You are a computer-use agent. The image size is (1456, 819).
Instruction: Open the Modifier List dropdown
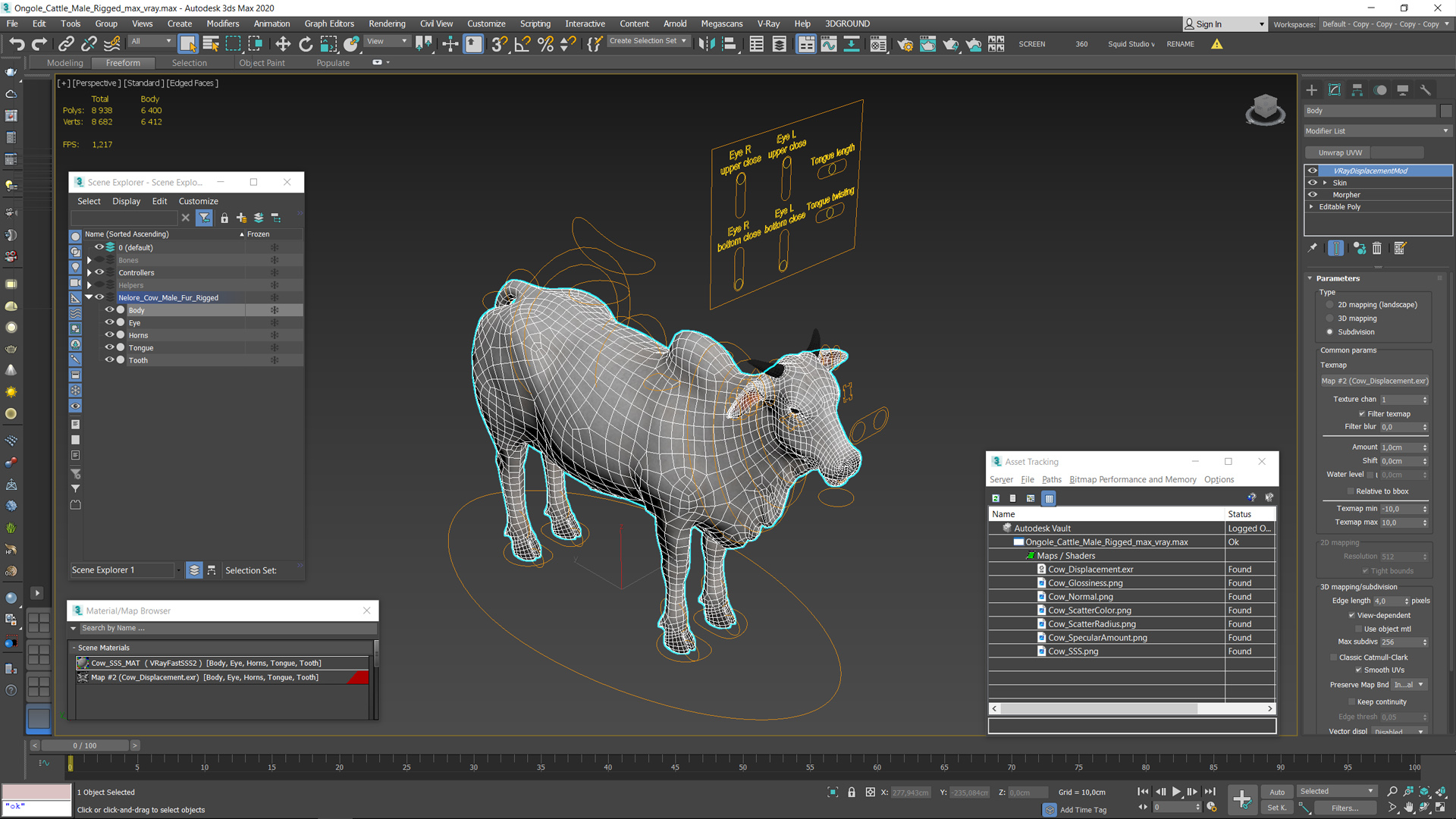click(1377, 131)
